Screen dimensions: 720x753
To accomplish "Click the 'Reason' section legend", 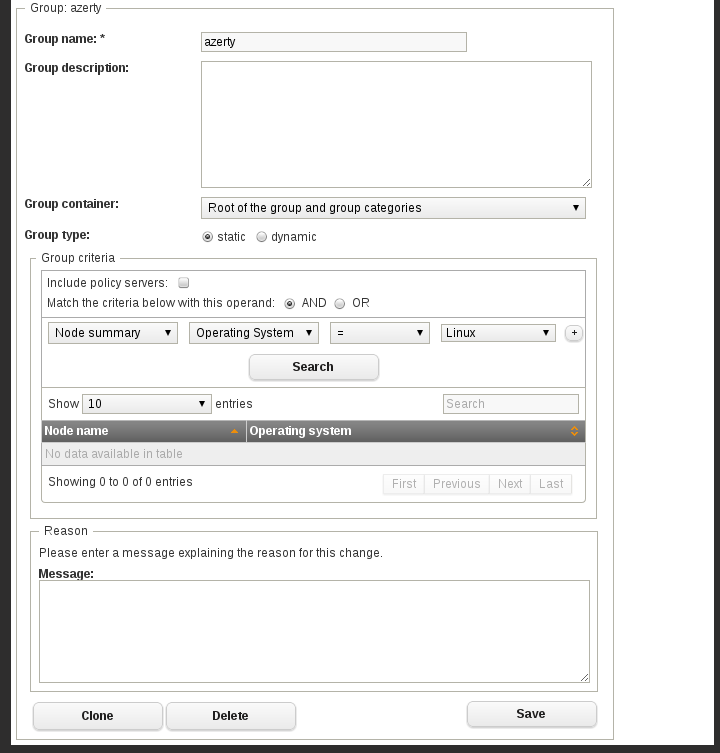I will [x=66, y=531].
